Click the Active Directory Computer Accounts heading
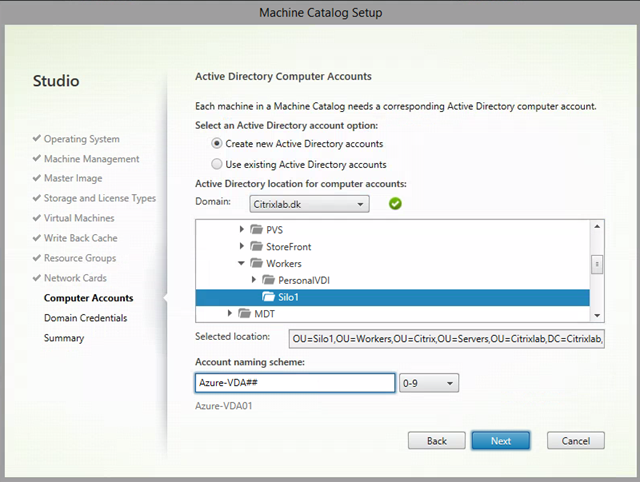640x482 pixels. click(283, 77)
